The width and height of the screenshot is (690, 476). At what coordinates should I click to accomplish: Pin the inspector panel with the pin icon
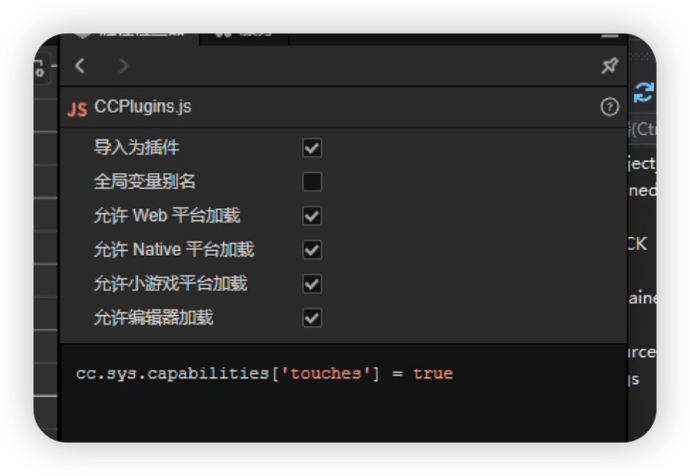coord(608,66)
